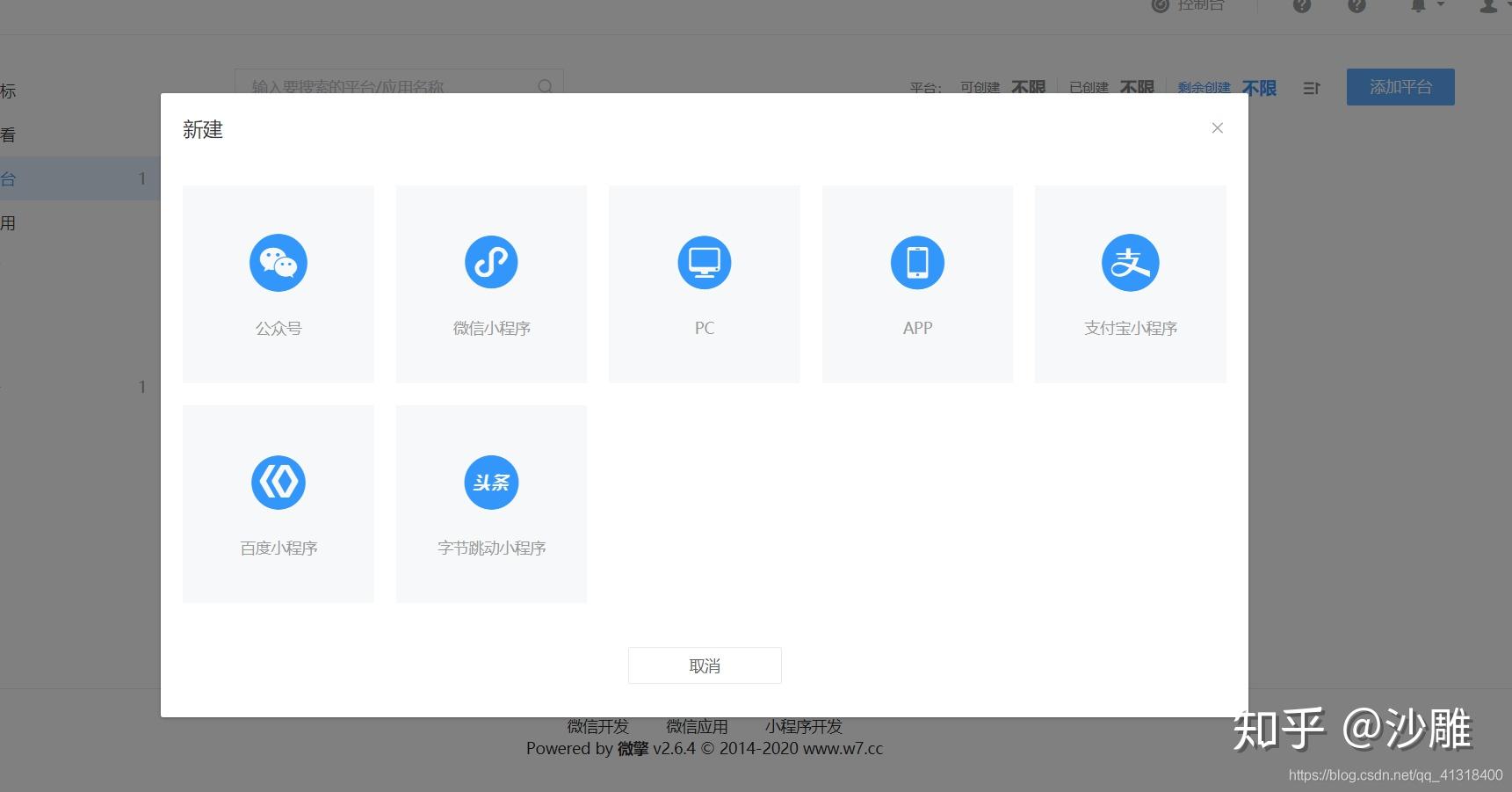1512x792 pixels.
Task: Click the search magnifier icon behind dialog
Action: (x=546, y=86)
